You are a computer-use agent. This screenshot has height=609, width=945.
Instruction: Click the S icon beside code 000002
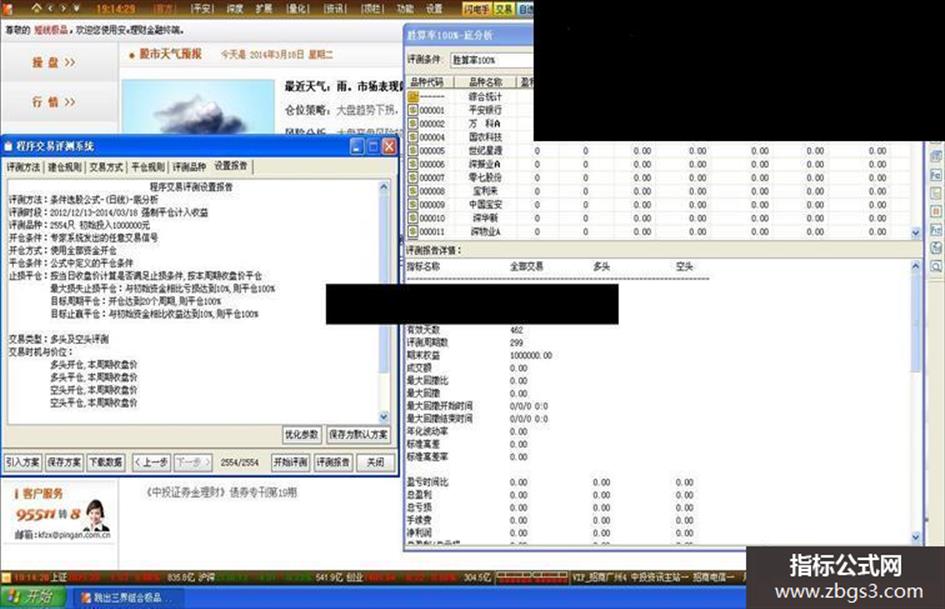coord(413,123)
